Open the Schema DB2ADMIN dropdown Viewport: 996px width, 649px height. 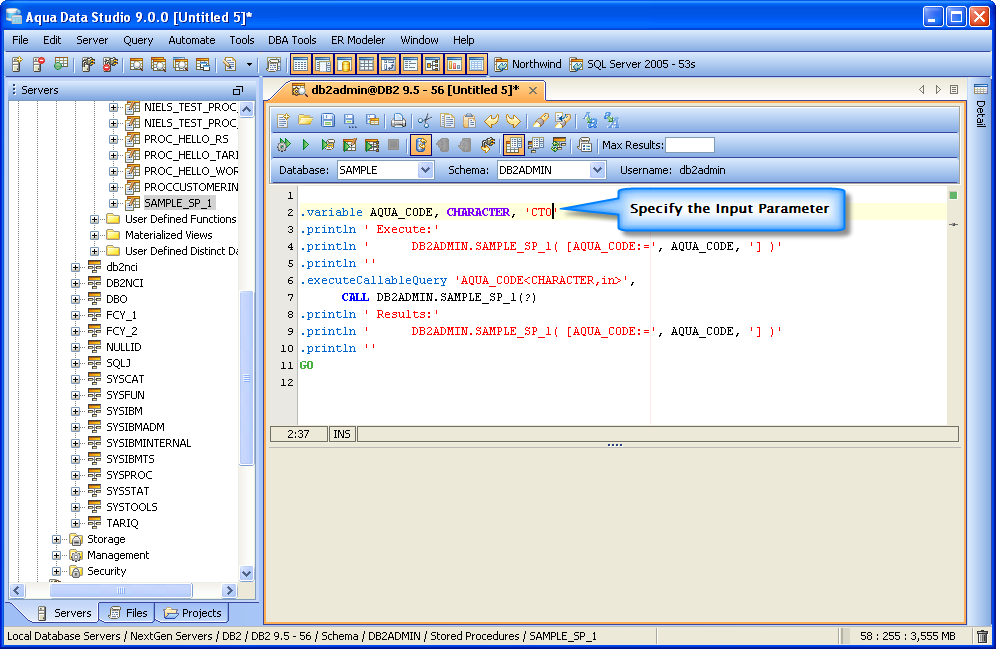point(597,170)
